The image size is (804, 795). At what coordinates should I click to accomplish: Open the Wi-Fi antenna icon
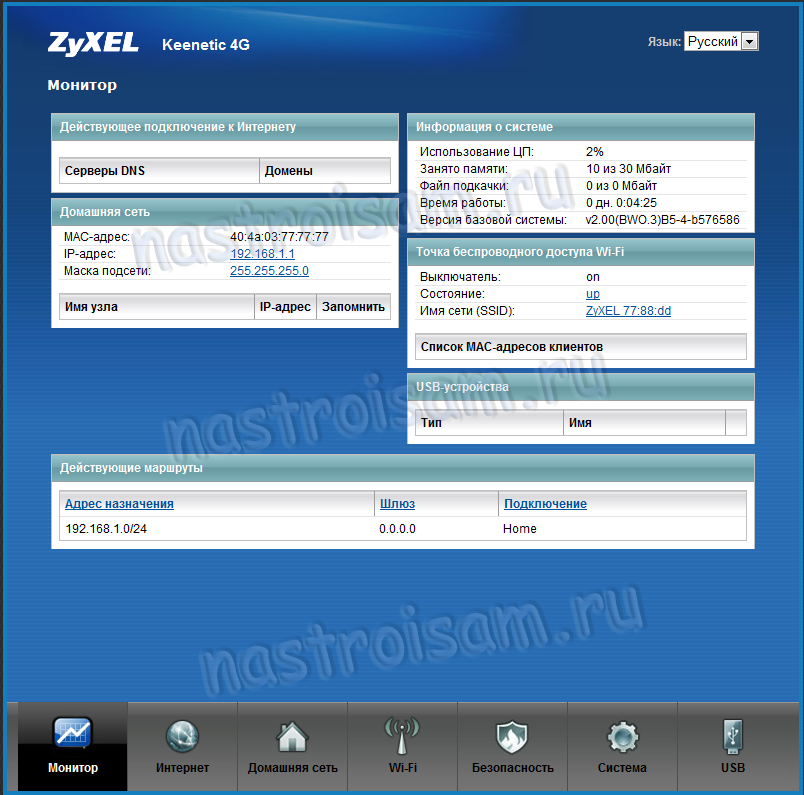[402, 738]
